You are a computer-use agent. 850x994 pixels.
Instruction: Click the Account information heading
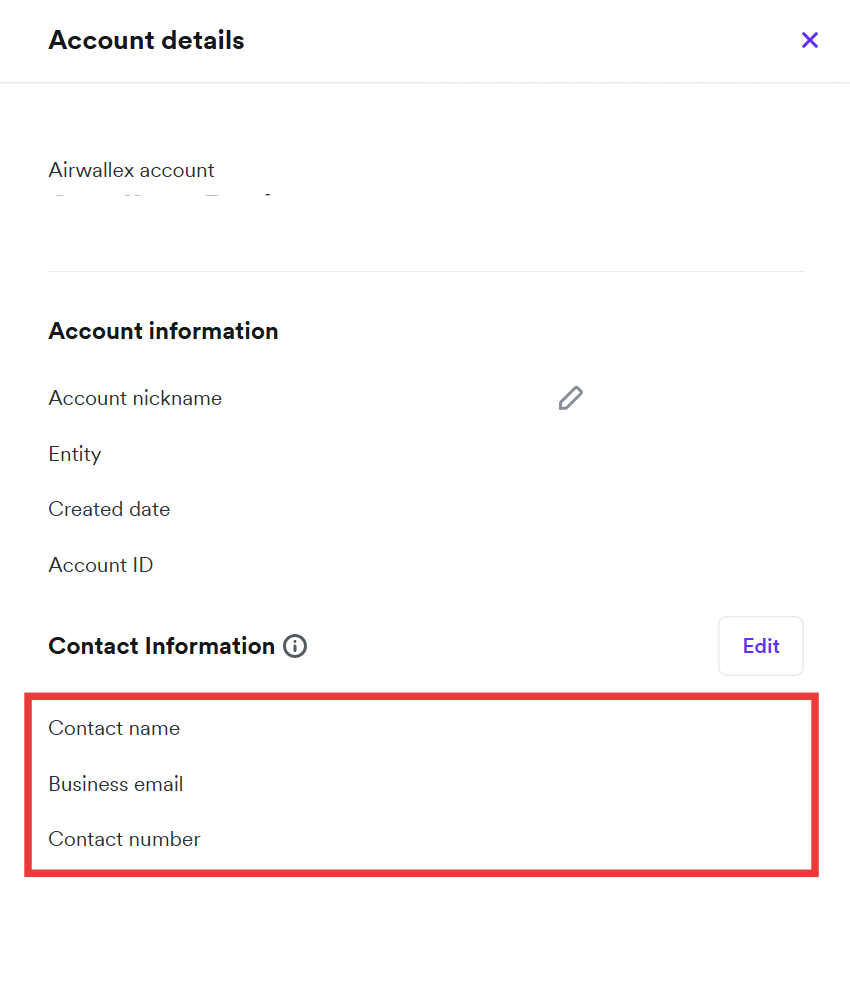(163, 331)
